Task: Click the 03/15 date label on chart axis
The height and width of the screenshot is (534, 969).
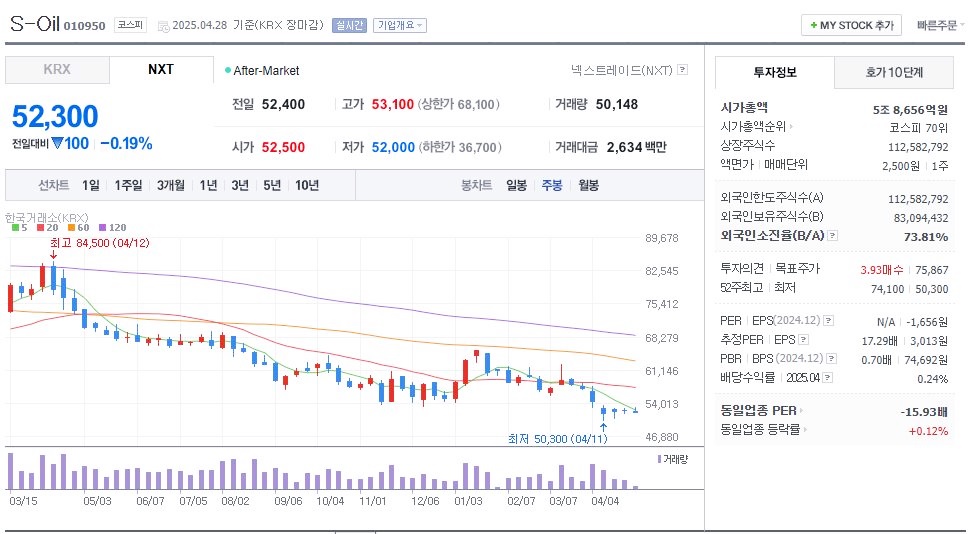Action: tap(23, 501)
